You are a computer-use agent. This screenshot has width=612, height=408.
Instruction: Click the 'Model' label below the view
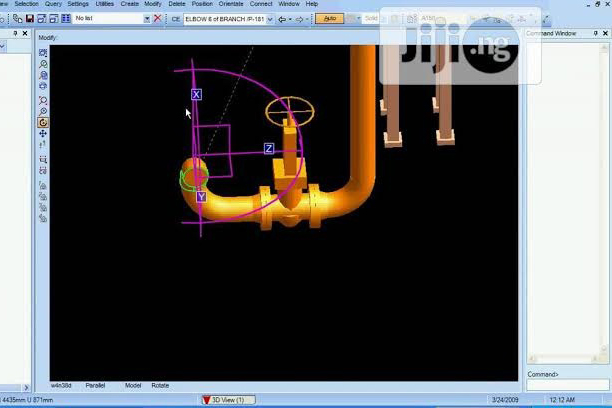tap(133, 385)
